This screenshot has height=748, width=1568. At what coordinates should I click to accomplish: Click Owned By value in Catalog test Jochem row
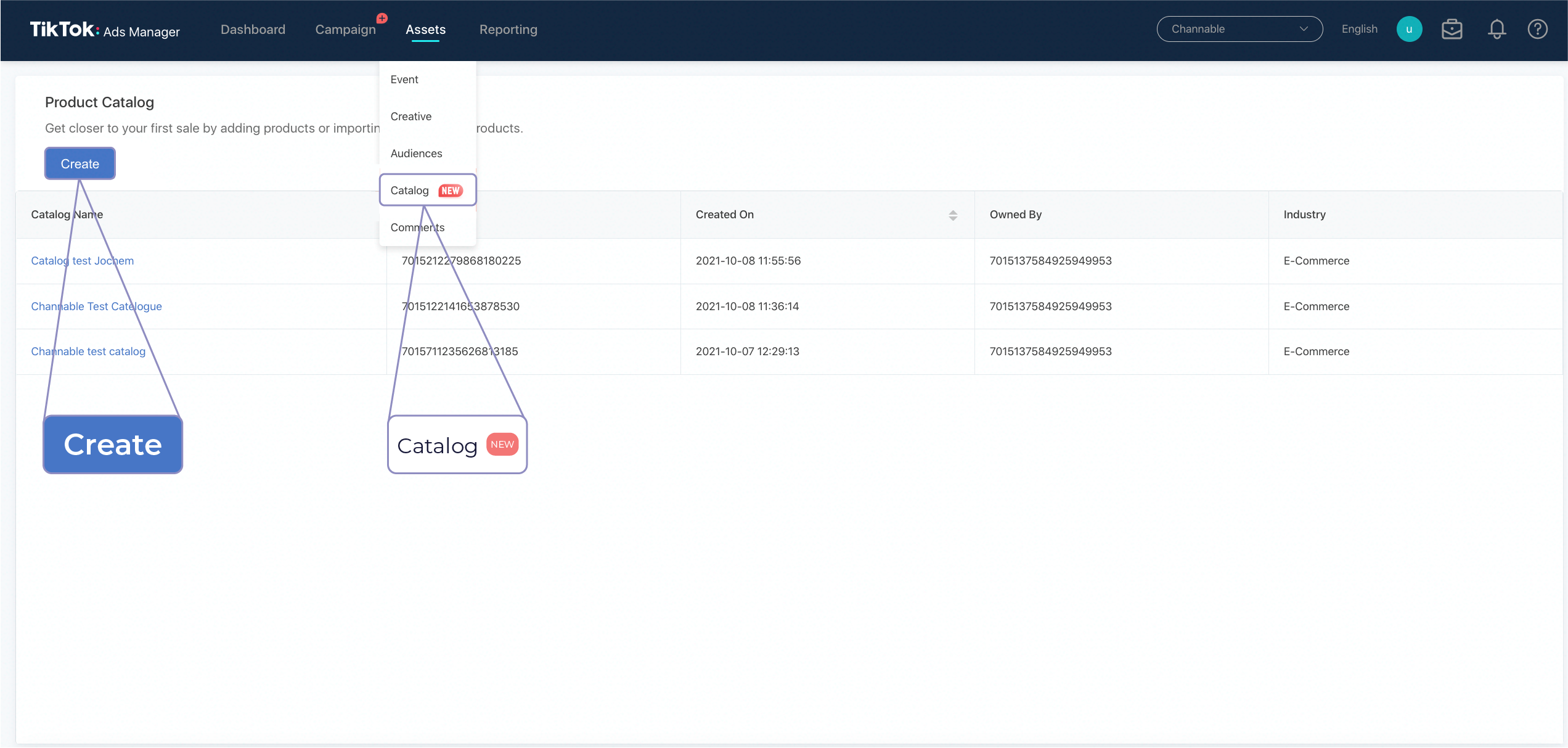[x=1050, y=261]
